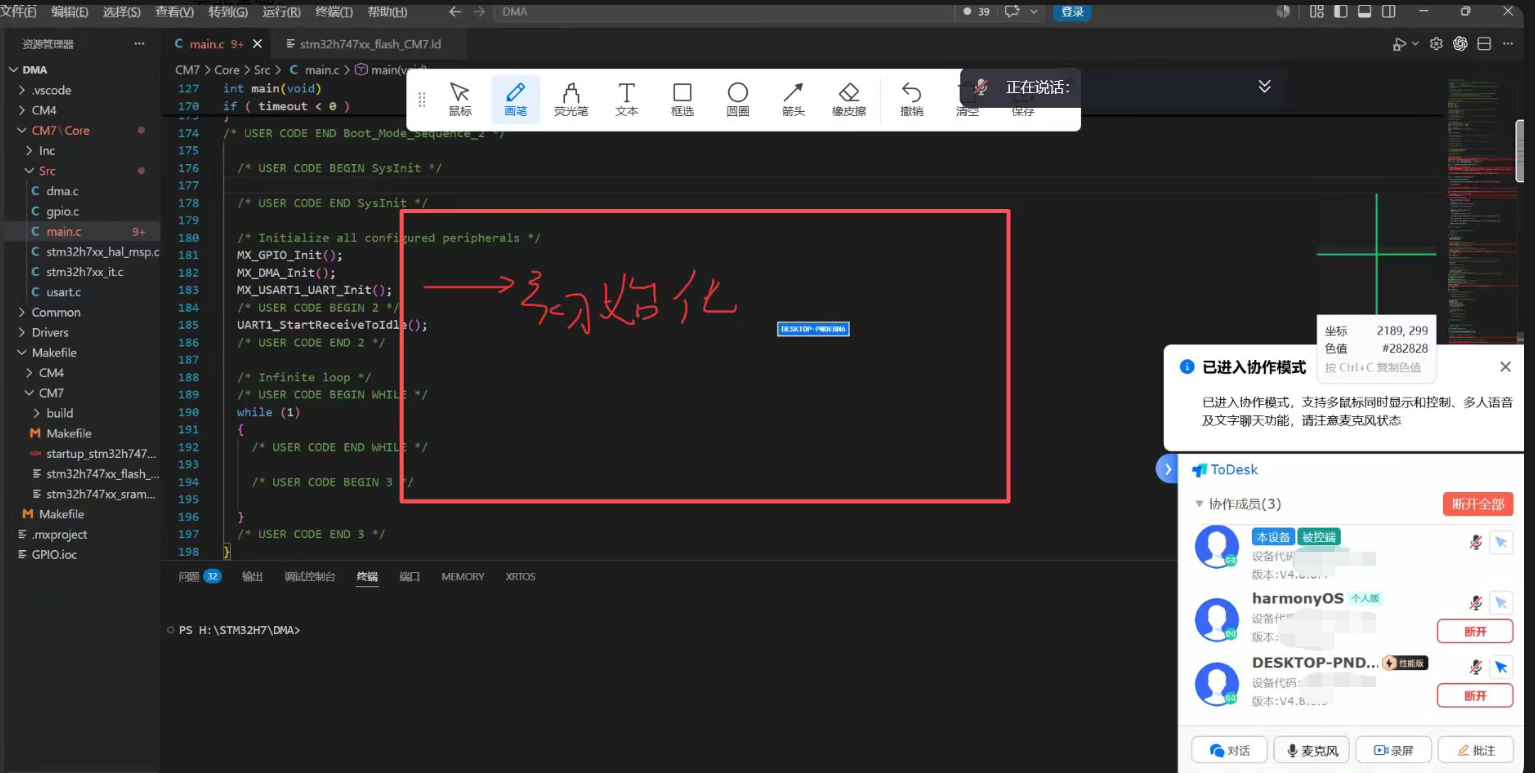Go back with the left arrow
Viewport: 1535px width, 773px height.
pyautogui.click(x=455, y=12)
